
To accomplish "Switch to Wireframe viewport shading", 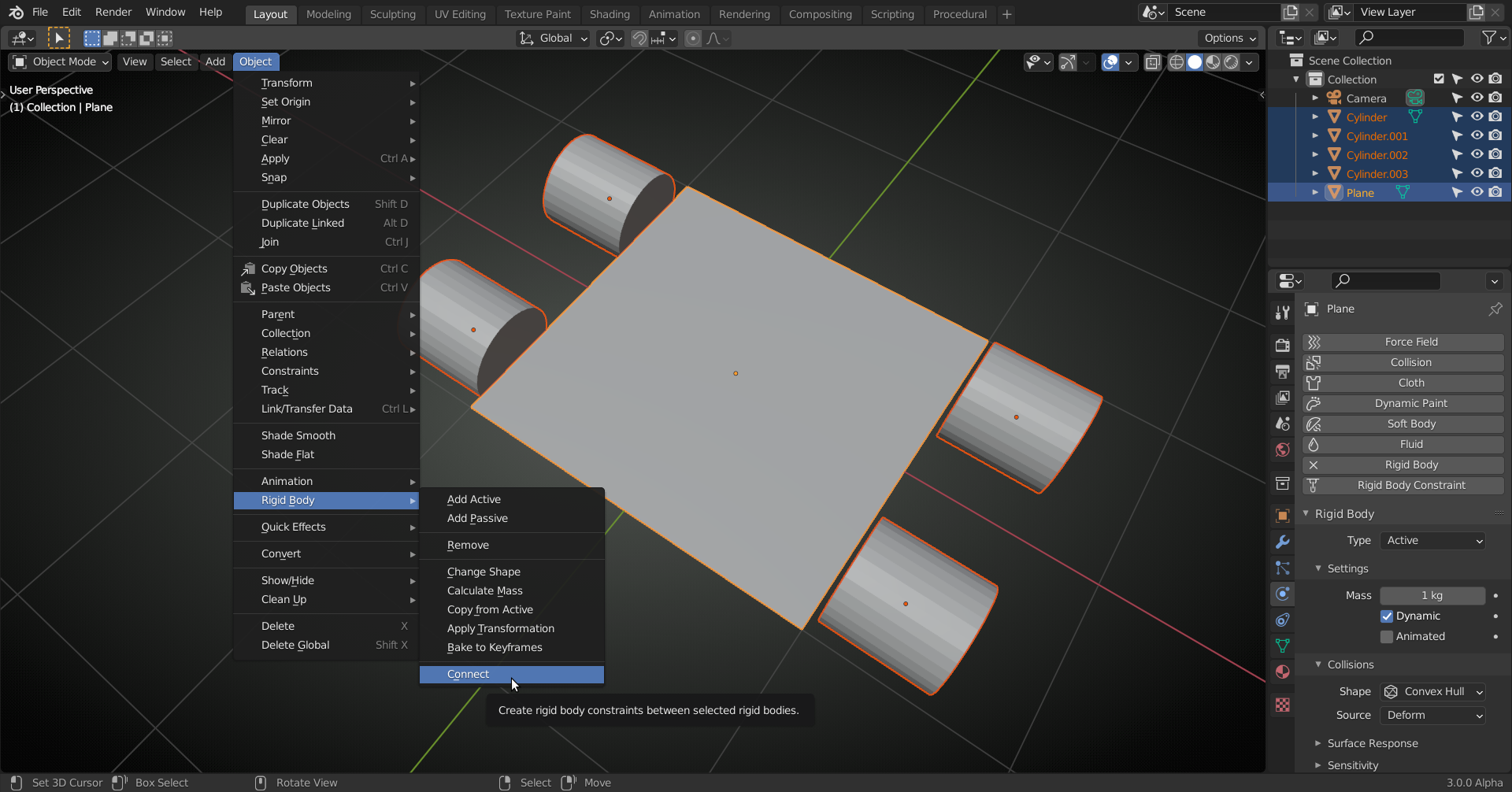I will point(1177,62).
